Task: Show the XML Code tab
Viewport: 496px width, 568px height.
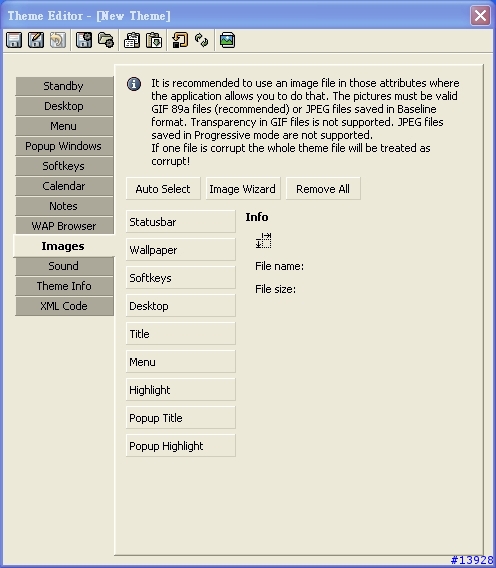Action: (64, 306)
